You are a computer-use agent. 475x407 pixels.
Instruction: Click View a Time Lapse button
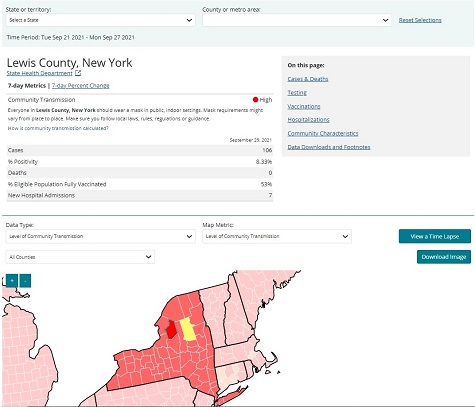coord(435,236)
